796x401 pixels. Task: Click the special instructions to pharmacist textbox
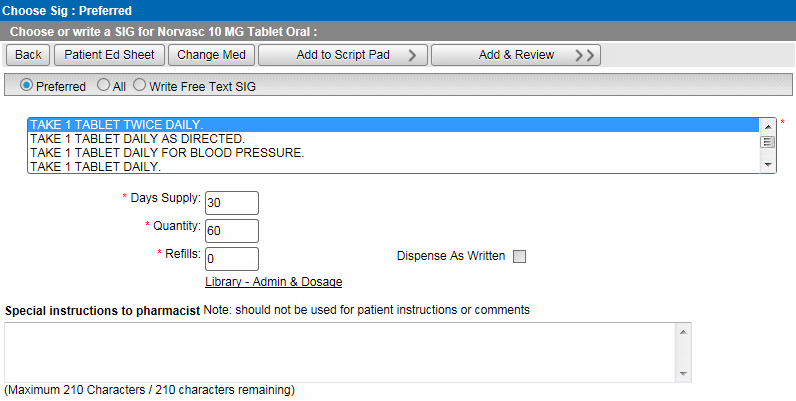(340, 352)
